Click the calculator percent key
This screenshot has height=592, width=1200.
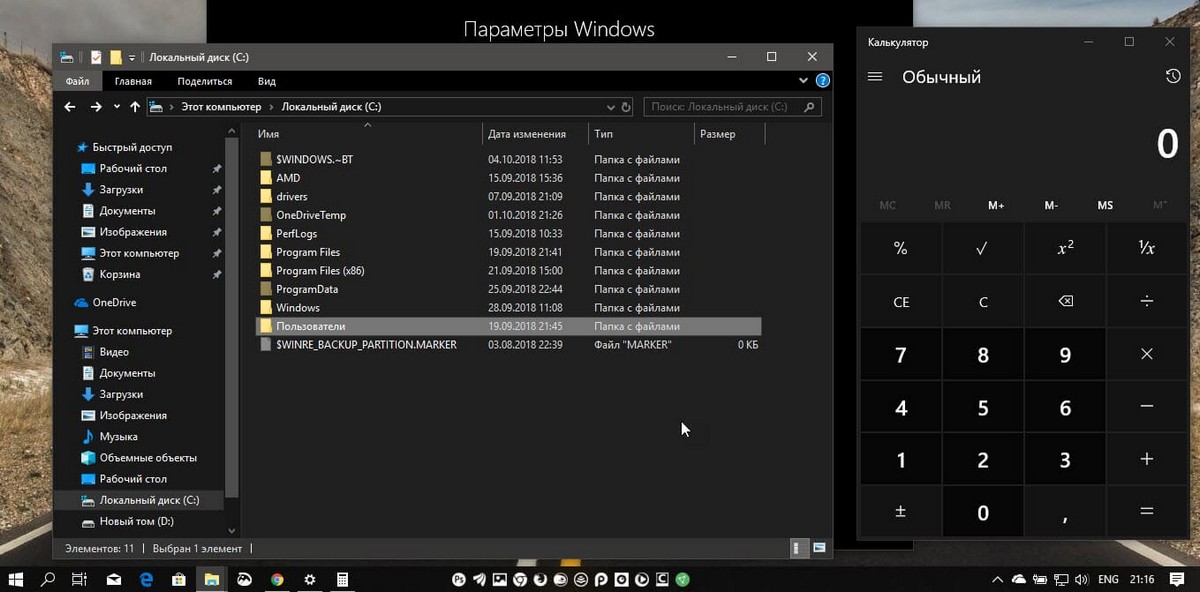click(901, 248)
